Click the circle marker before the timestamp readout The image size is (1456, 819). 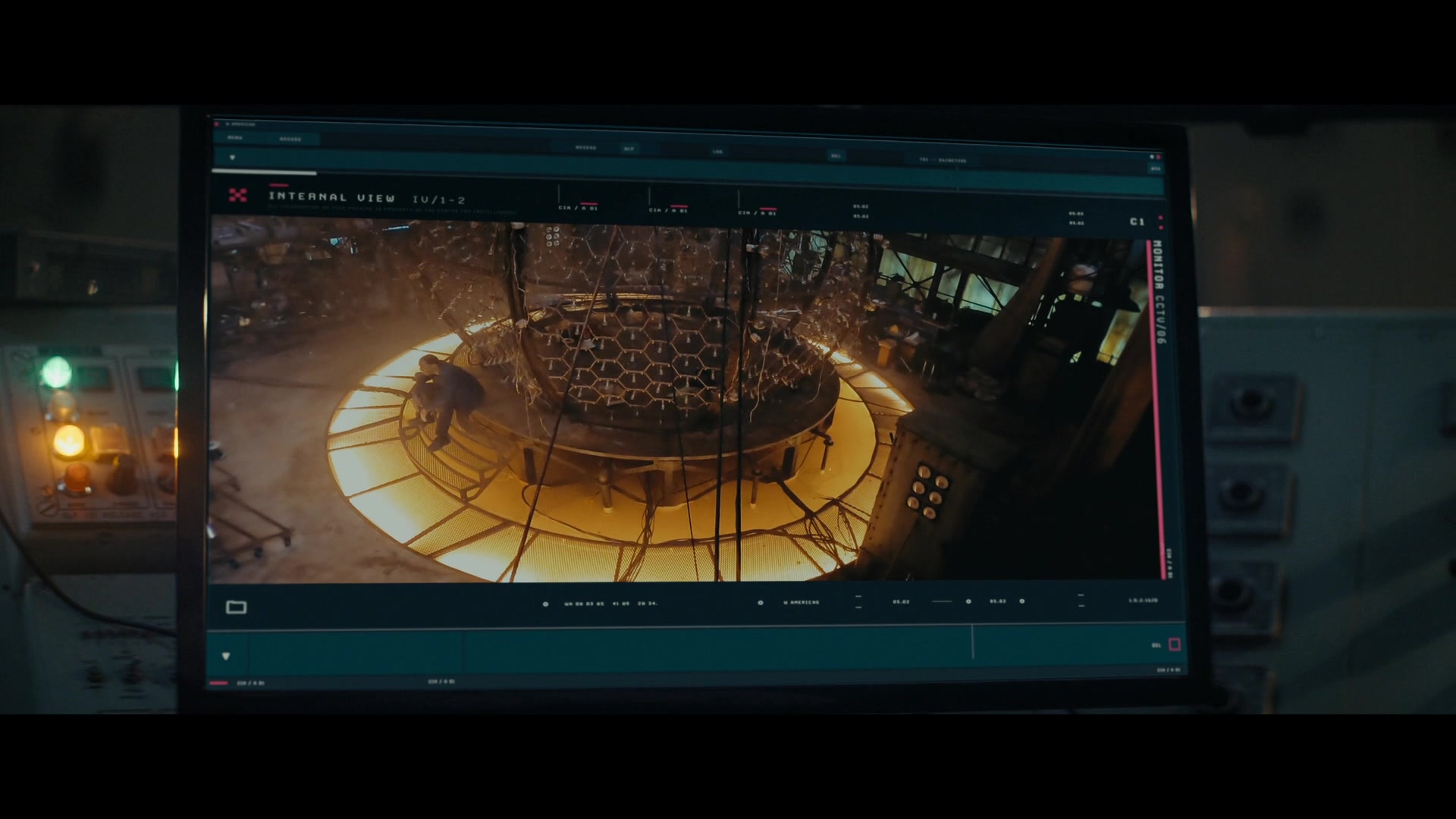coord(545,604)
